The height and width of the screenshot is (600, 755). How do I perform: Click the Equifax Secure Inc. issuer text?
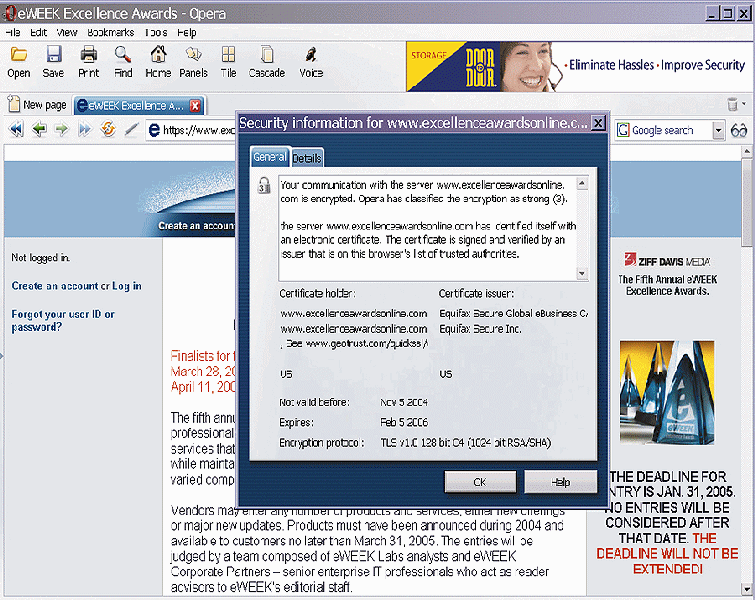480,329
